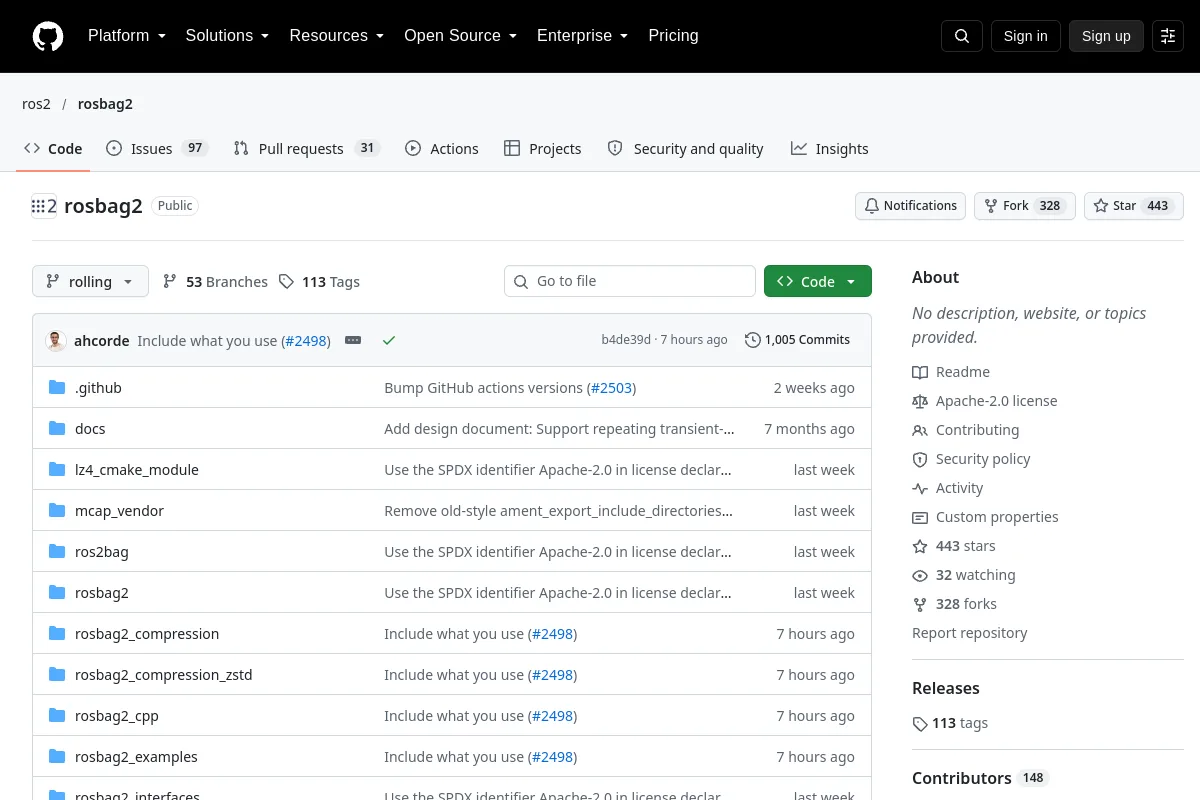Click the Sign up button
The height and width of the screenshot is (800, 1200).
click(1106, 36)
